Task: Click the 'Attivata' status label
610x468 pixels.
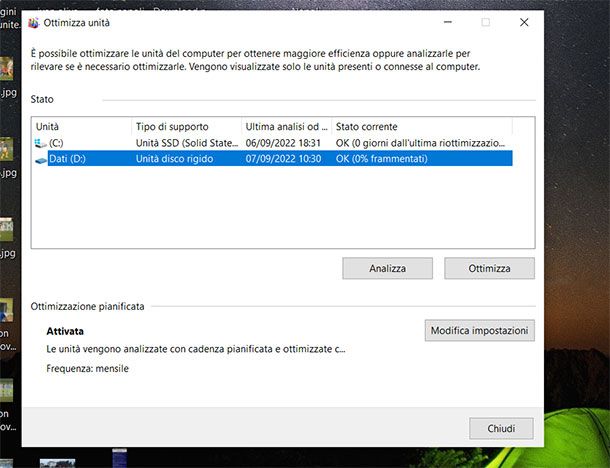Action: [x=65, y=331]
